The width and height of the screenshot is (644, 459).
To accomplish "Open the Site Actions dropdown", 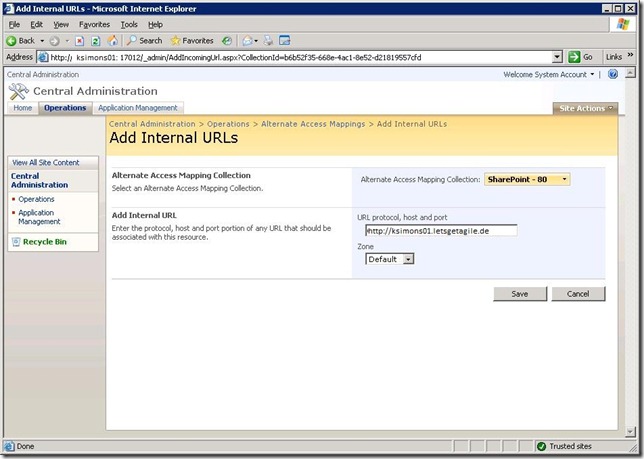I will (585, 108).
